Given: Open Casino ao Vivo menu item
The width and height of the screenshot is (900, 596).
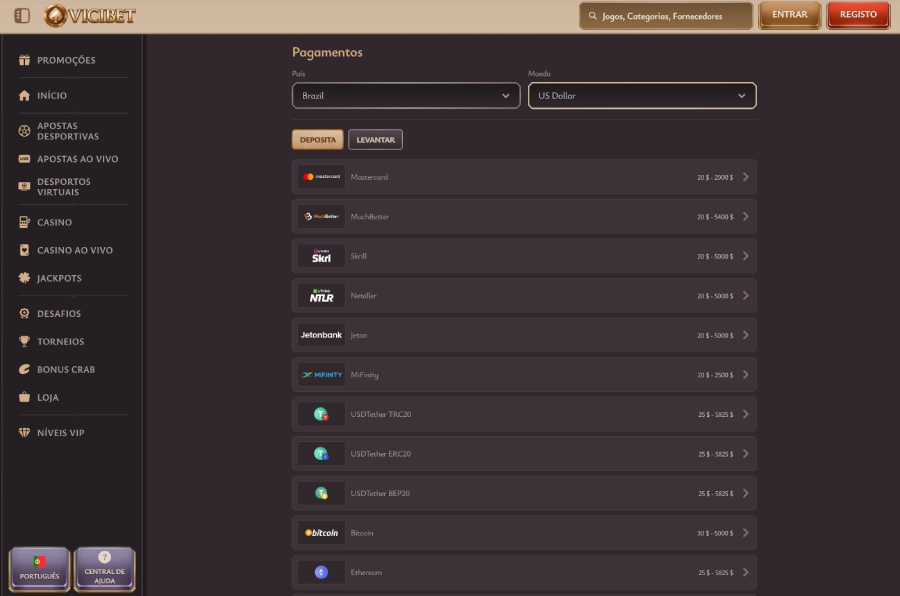Looking at the screenshot, I should pos(75,250).
